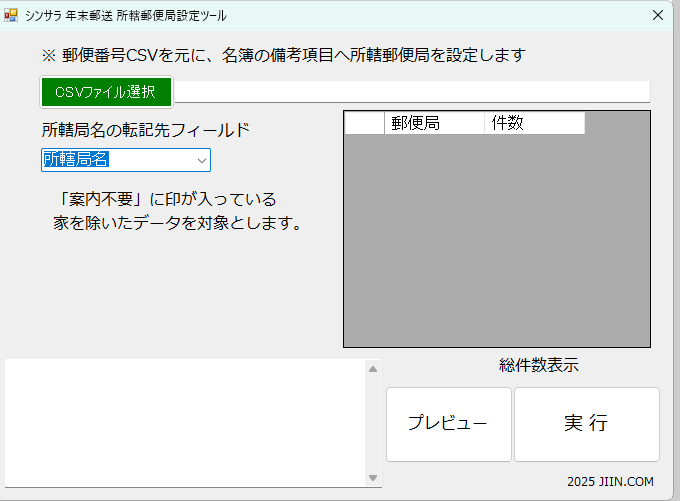Click inside the bottom-left log text box
This screenshot has width=680, height=501.
(x=185, y=422)
